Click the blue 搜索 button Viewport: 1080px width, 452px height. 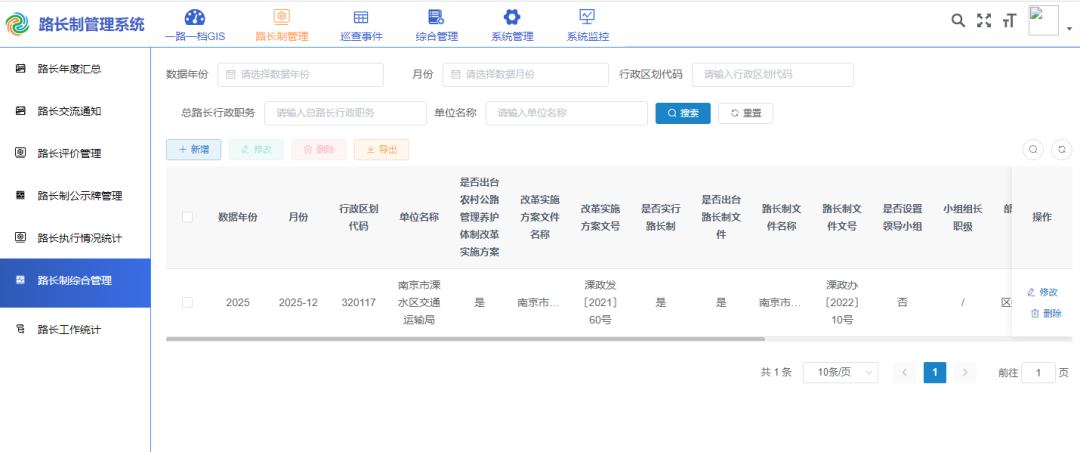683,113
